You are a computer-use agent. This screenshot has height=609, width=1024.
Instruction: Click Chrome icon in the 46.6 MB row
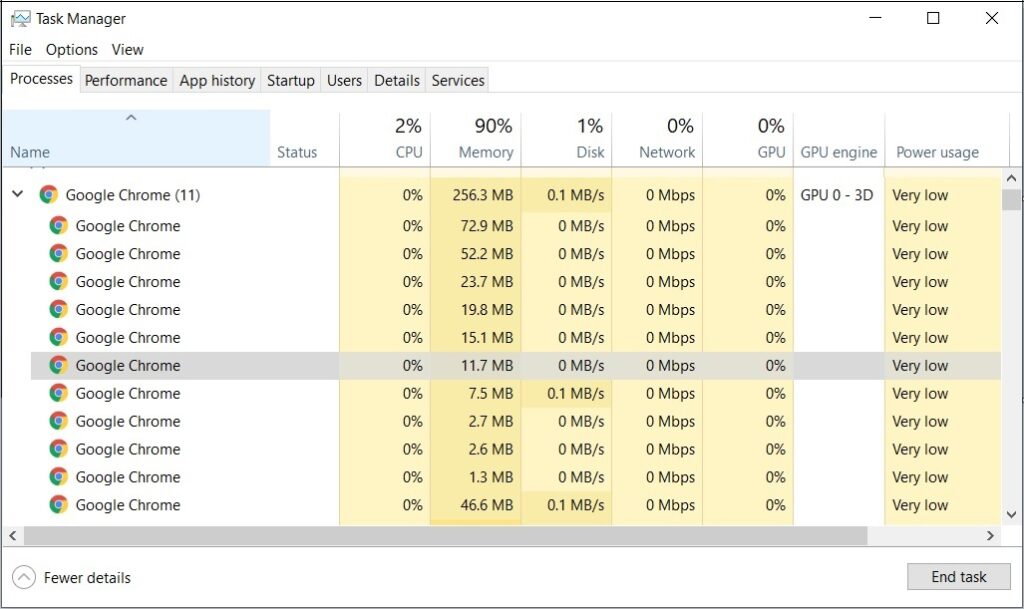pyautogui.click(x=58, y=505)
